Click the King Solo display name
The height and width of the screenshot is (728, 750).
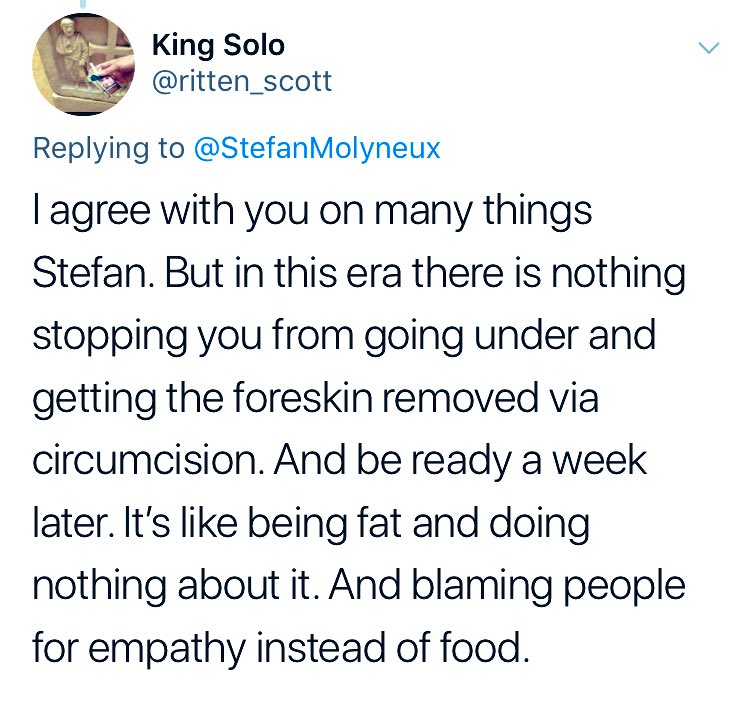click(218, 45)
